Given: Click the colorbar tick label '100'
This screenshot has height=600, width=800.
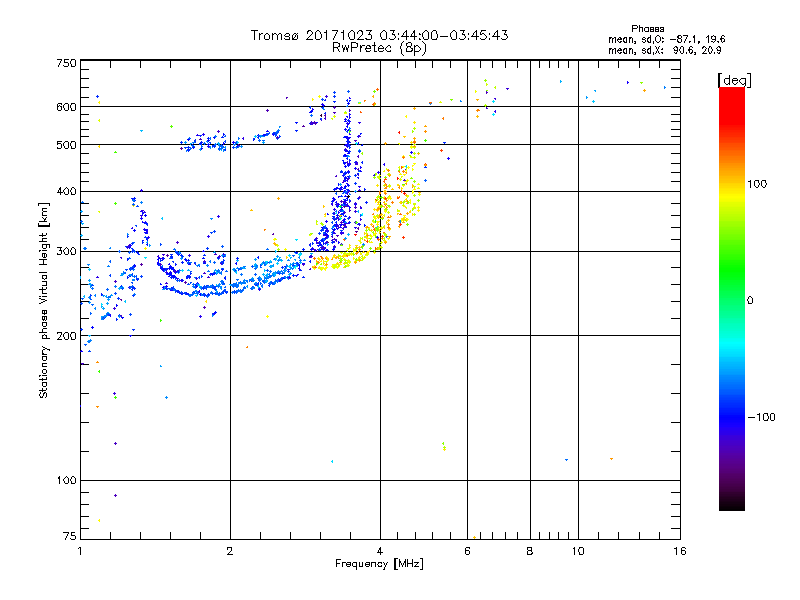Looking at the screenshot, I should [757, 184].
